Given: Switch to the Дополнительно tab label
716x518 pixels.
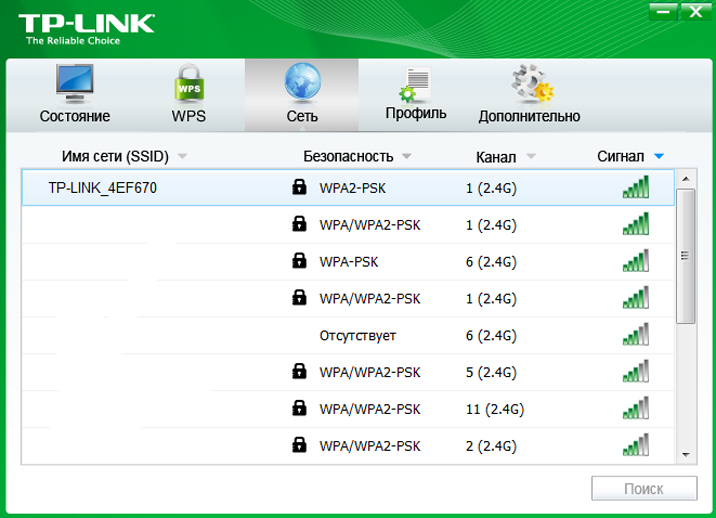Looking at the screenshot, I should click(529, 116).
